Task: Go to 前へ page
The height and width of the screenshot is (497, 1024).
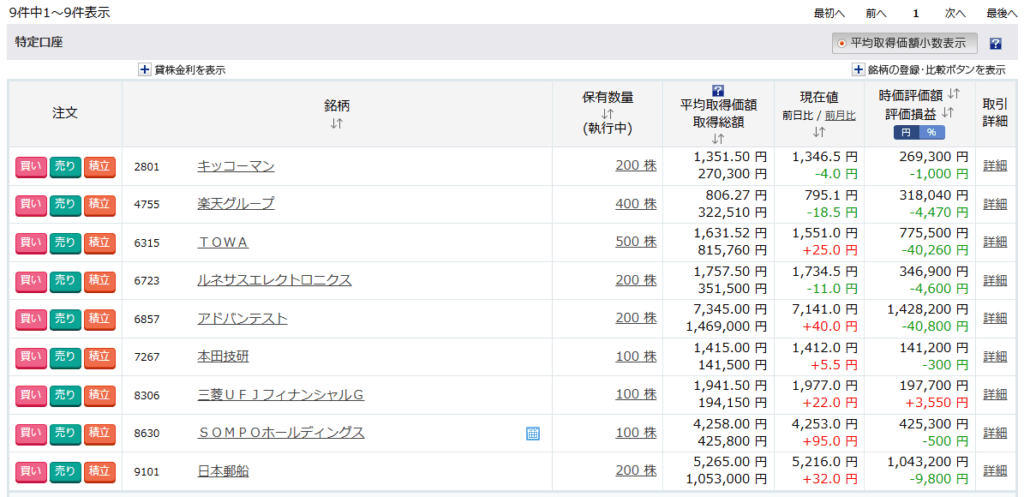Action: click(876, 12)
